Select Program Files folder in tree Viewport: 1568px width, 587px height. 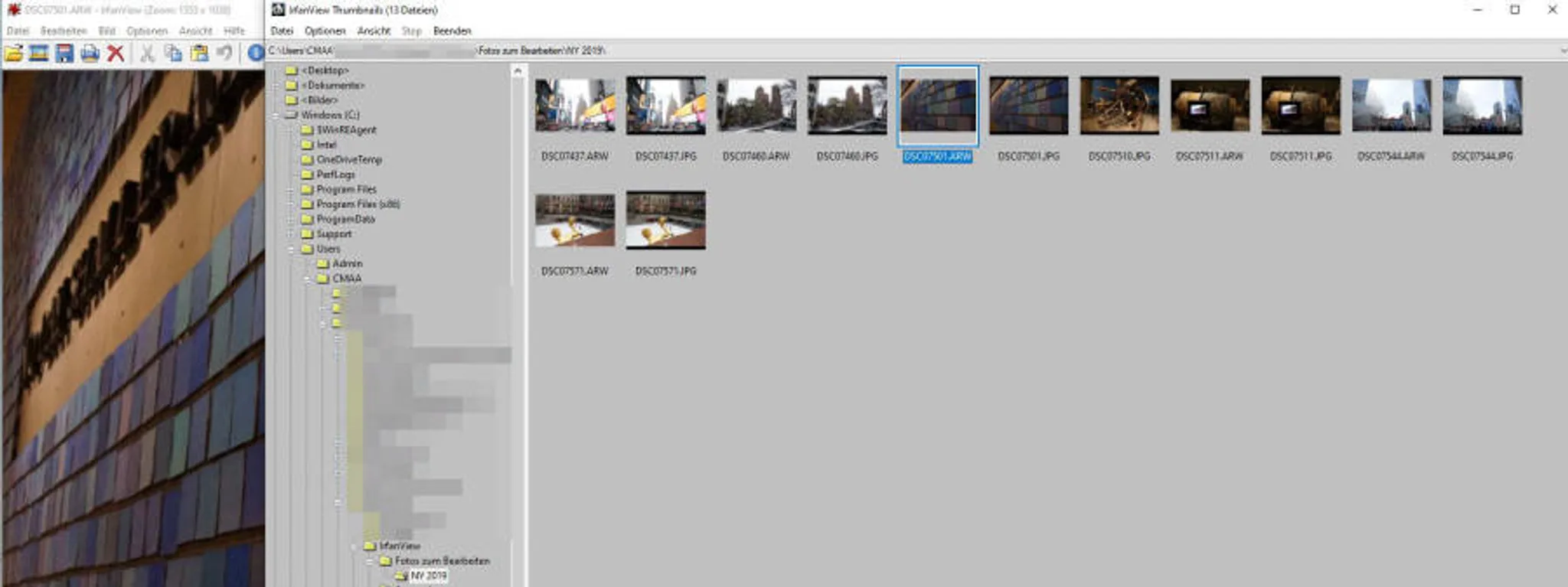(347, 189)
